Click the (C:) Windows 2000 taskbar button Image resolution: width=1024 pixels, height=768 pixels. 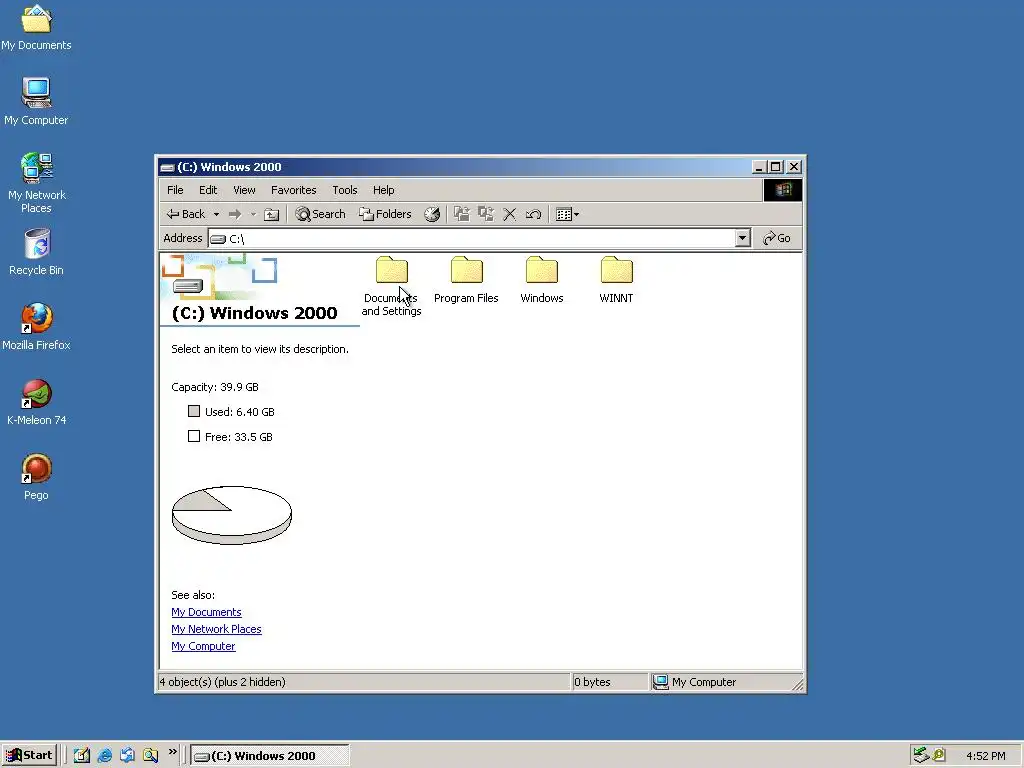(x=270, y=756)
